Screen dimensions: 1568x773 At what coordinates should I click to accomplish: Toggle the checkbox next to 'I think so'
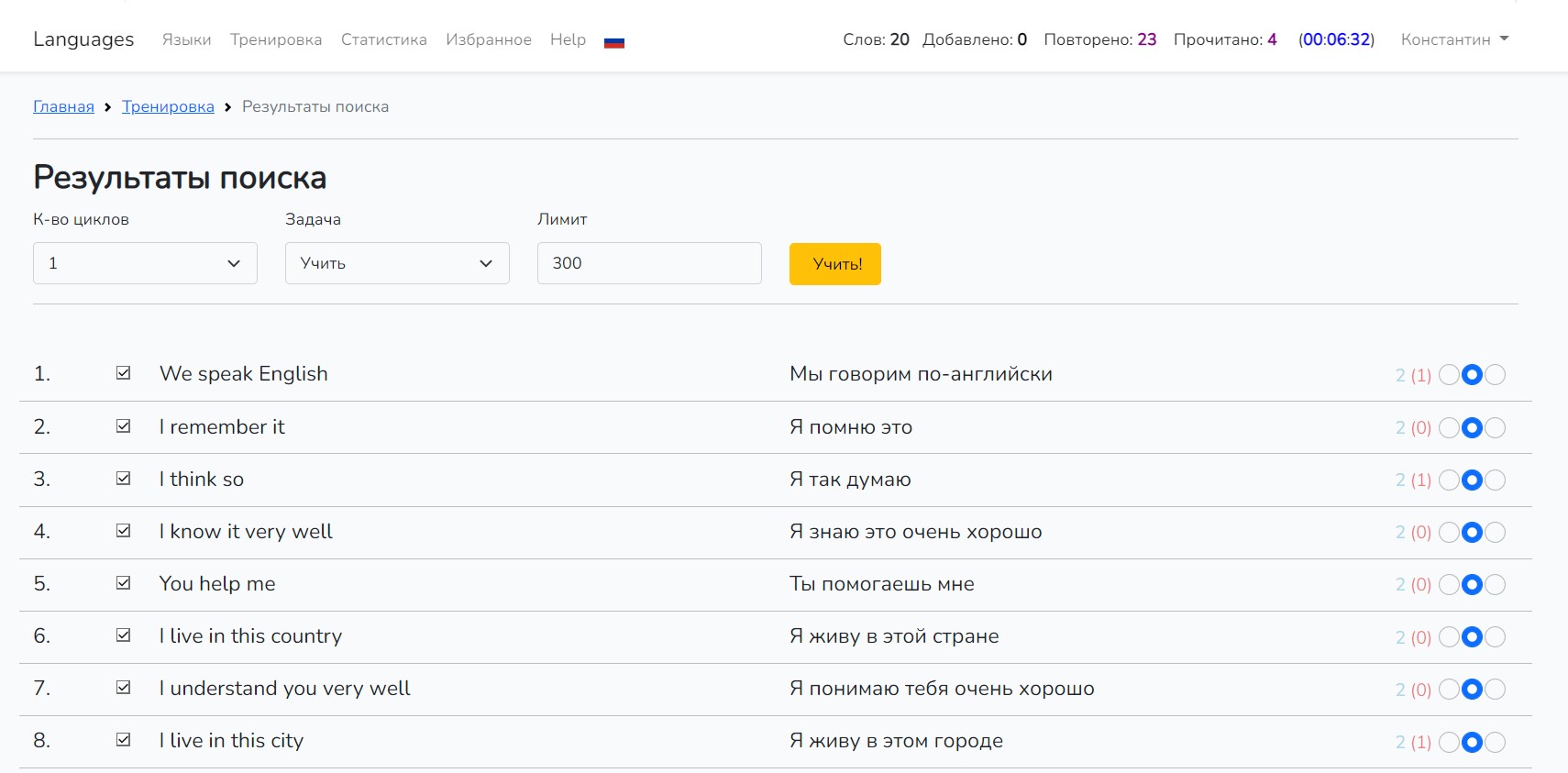124,479
